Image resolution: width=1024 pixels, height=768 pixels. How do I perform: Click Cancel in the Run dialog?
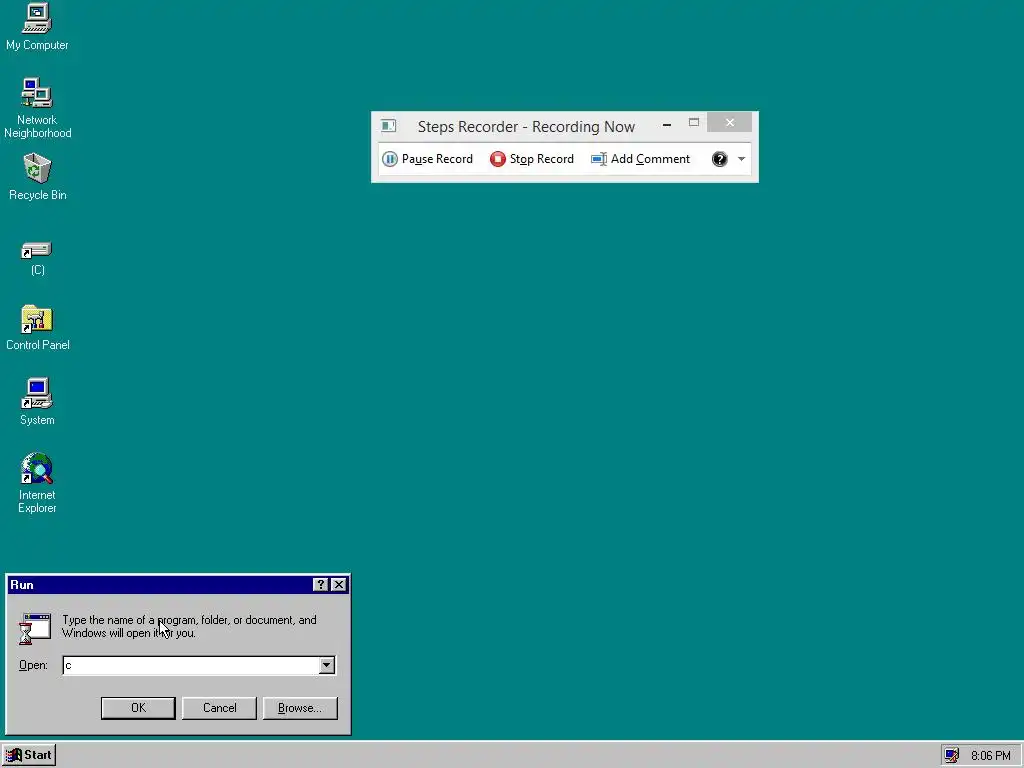[219, 708]
